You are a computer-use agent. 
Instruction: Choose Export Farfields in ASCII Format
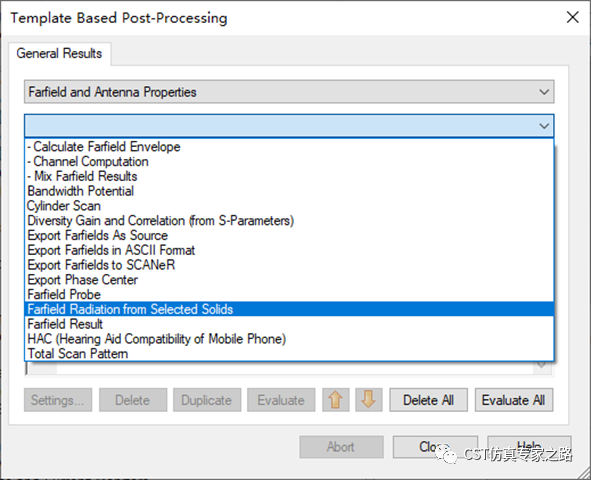(x=289, y=250)
